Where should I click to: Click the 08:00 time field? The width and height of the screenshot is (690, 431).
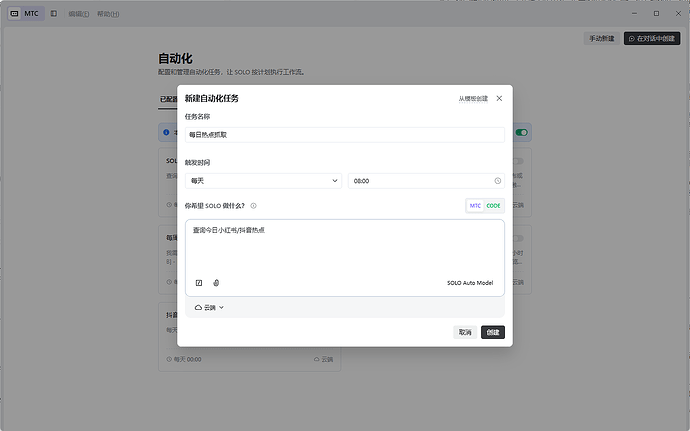tap(426, 181)
